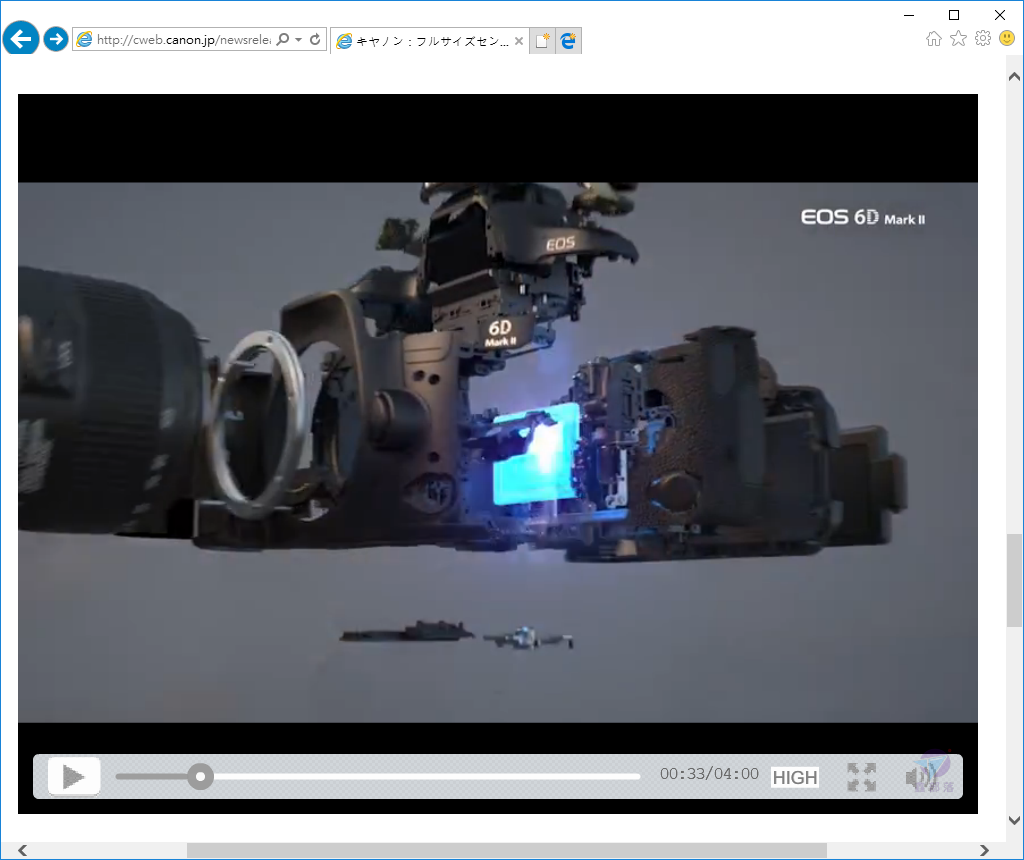Play the EOS 6D Mark II video

point(74,776)
